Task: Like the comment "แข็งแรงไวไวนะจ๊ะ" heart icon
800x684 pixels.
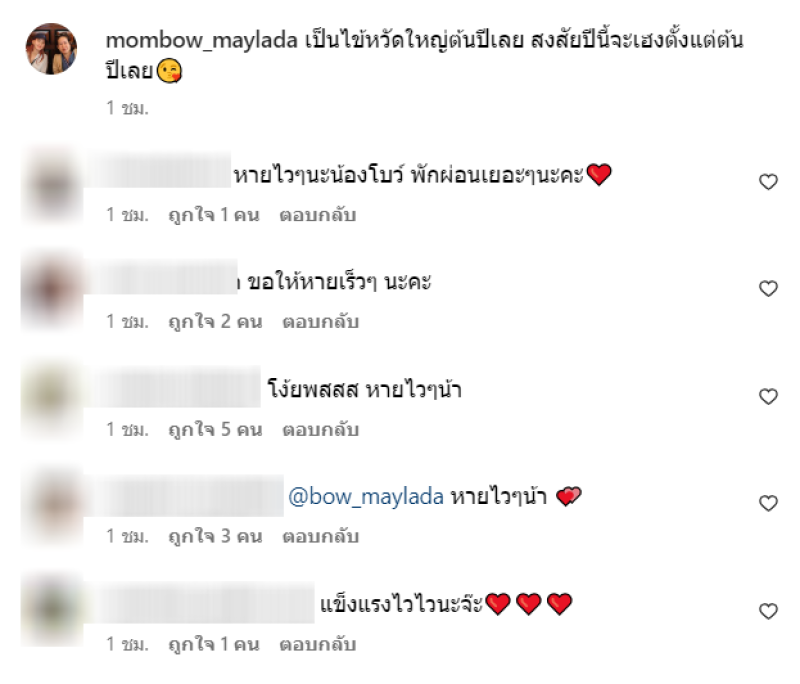Action: [x=768, y=611]
